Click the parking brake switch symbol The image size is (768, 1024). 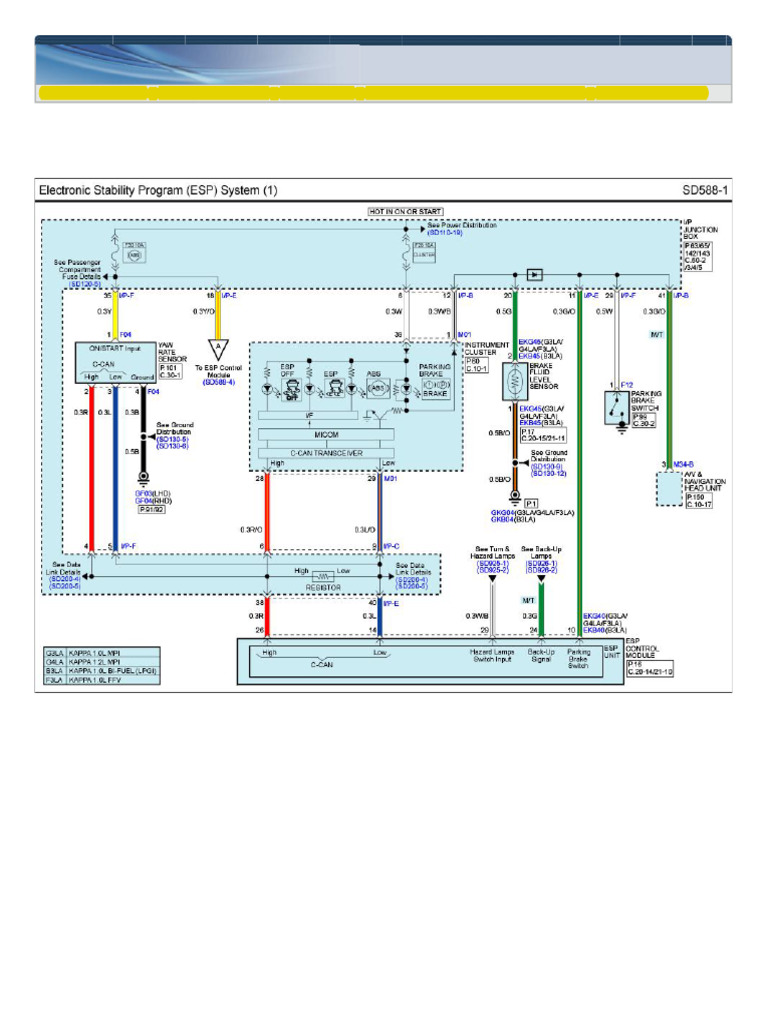coord(617,408)
